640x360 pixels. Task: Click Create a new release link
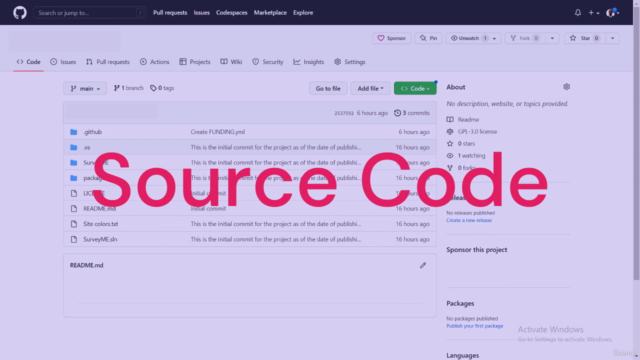pos(469,220)
